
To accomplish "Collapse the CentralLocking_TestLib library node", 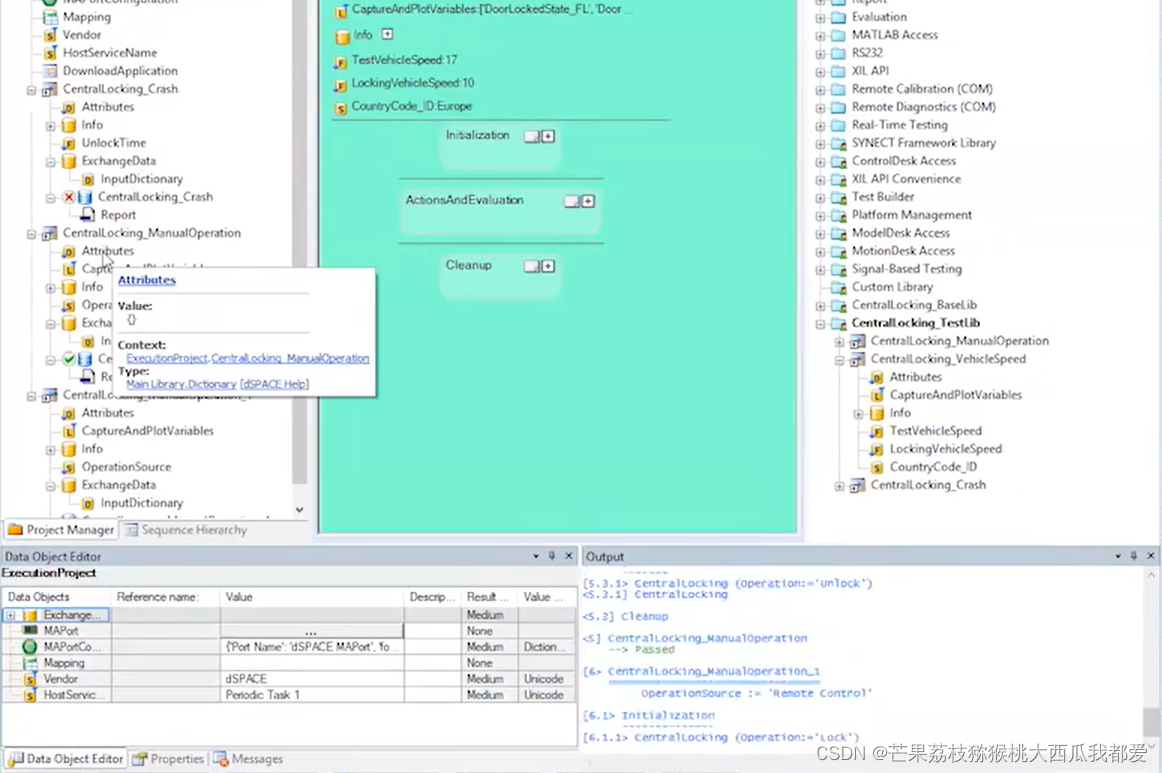I will [x=820, y=324].
